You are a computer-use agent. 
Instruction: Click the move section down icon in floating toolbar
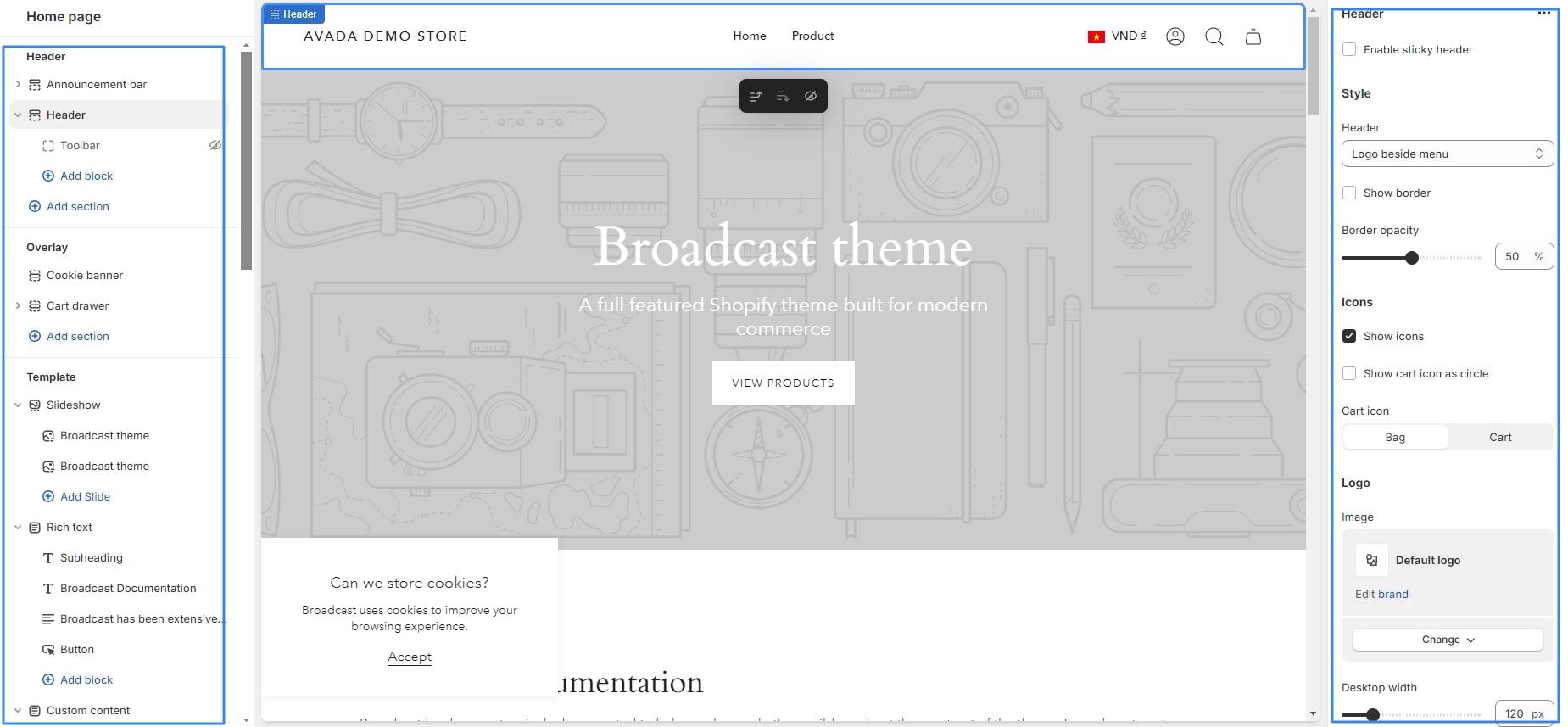783,96
